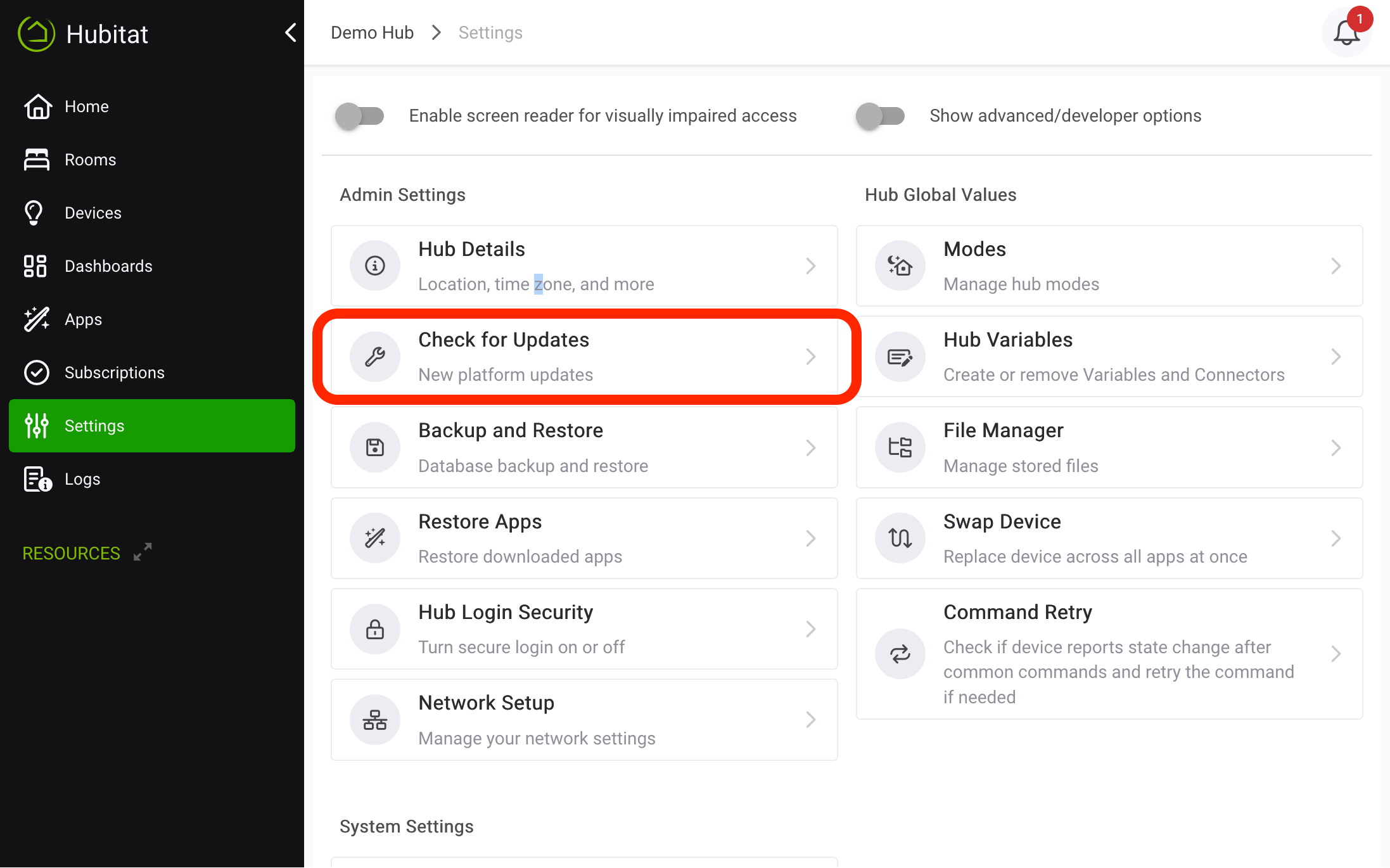Image resolution: width=1390 pixels, height=868 pixels.
Task: Click the Swap Device arrows icon
Action: click(900, 538)
